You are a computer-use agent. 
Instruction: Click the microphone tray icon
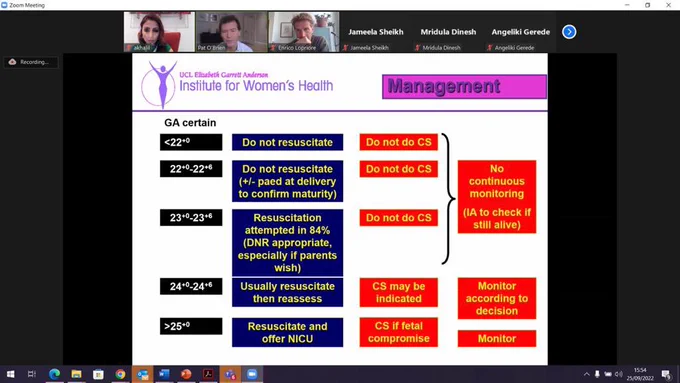pos(597,374)
